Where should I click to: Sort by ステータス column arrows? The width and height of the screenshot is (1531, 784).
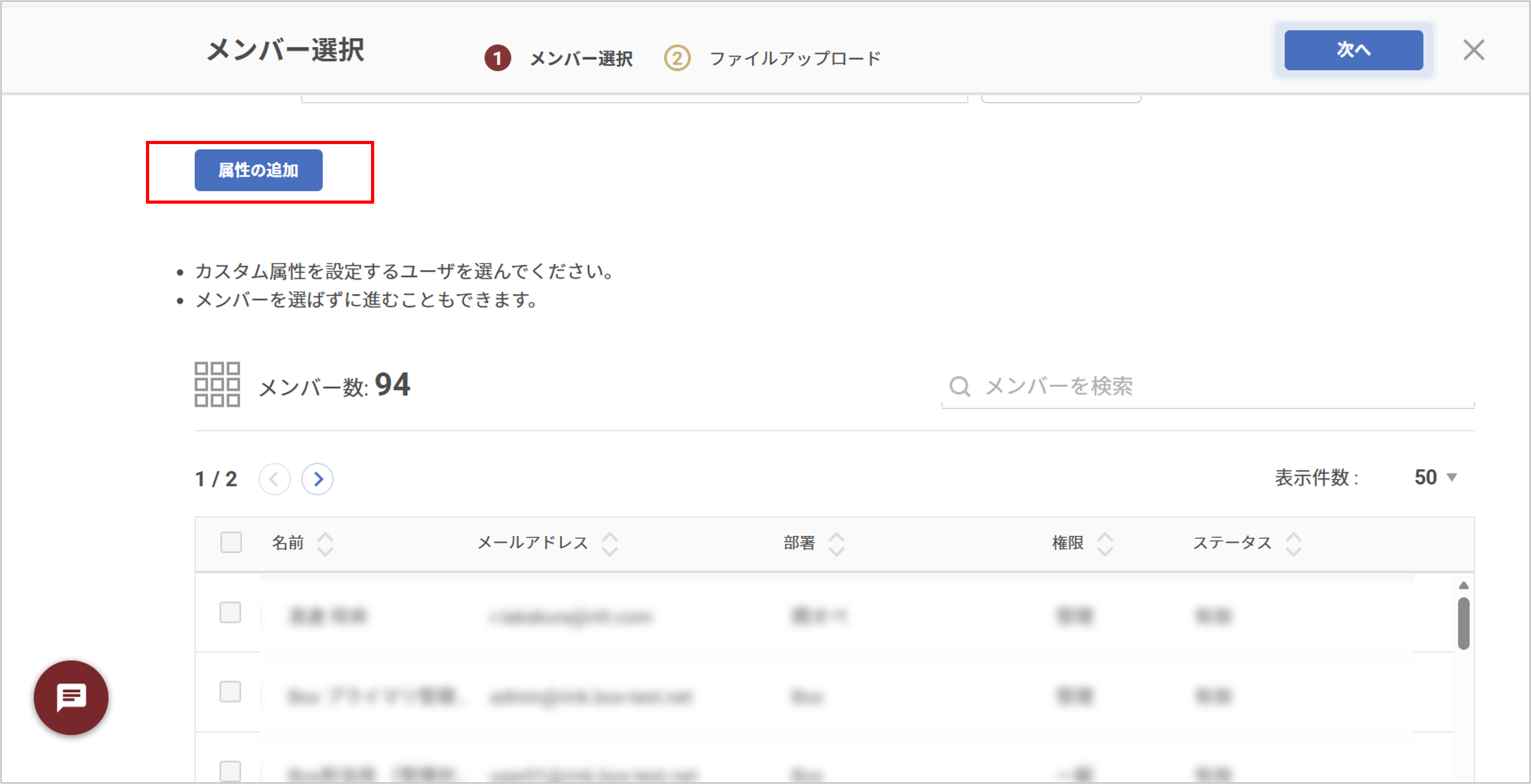point(1293,543)
